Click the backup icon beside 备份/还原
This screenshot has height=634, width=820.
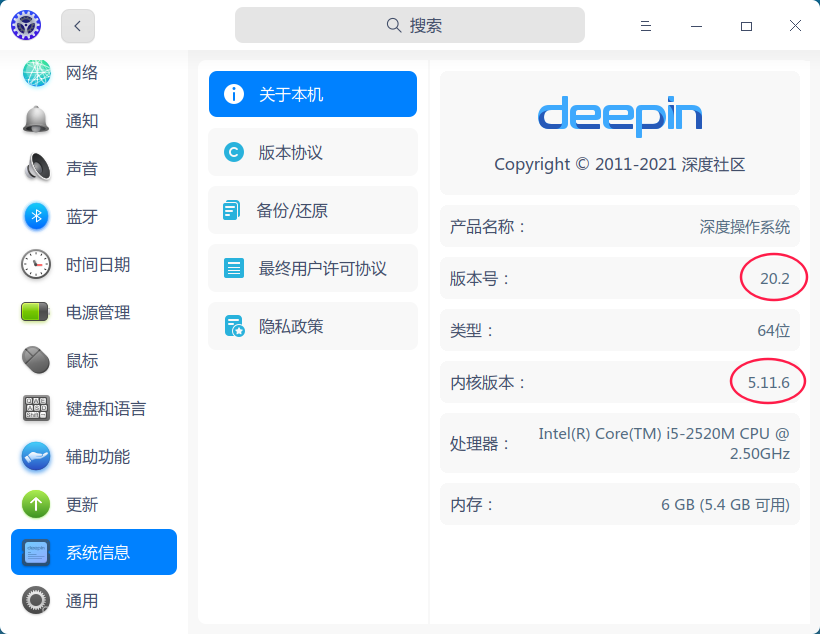[x=232, y=210]
